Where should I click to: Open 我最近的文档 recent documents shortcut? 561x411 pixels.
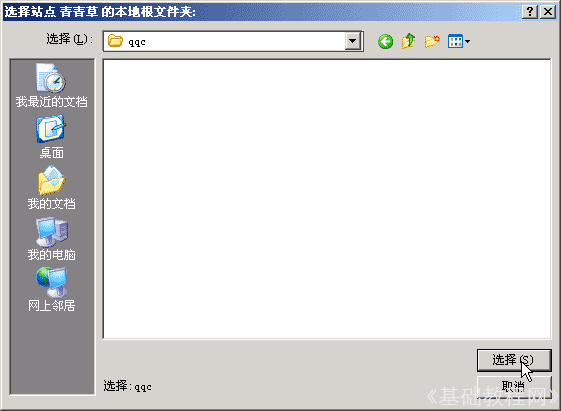tap(52, 86)
